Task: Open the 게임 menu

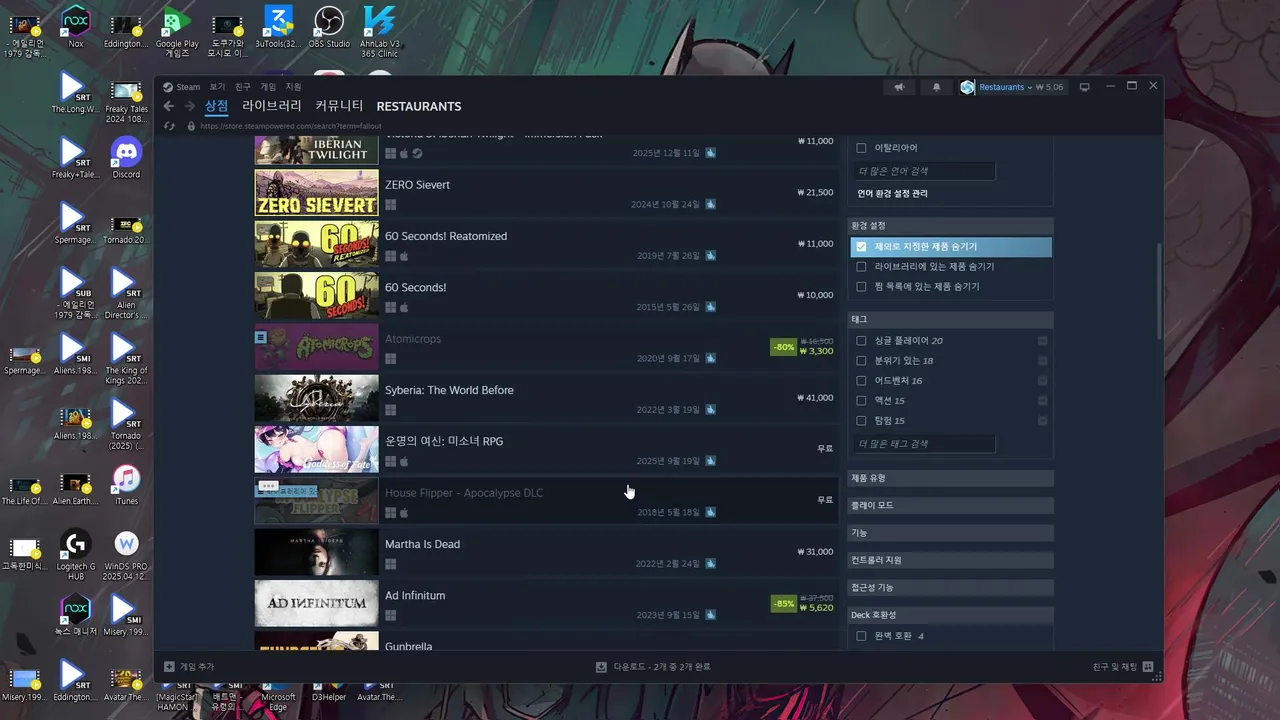Action: coord(268,87)
